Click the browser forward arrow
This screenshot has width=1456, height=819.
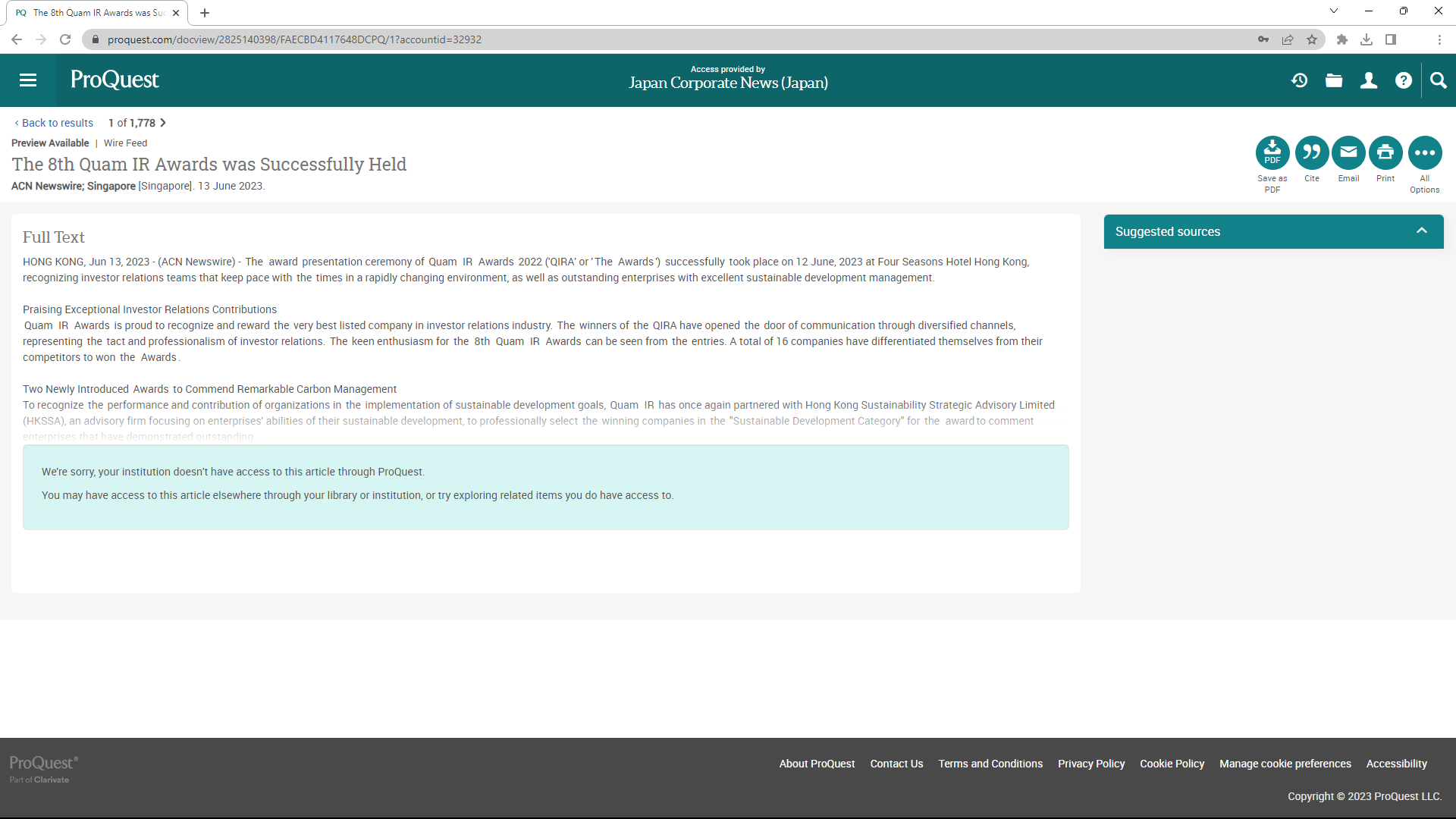click(41, 39)
